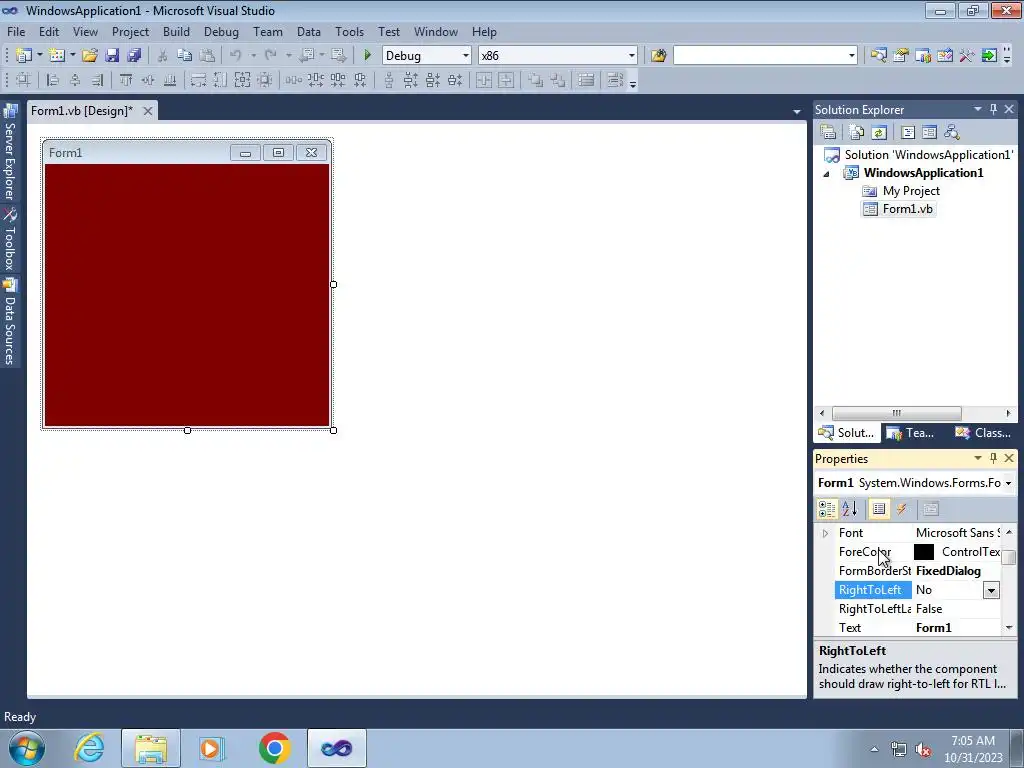
Task: Switch to Events lightning bolt view
Action: pos(901,509)
